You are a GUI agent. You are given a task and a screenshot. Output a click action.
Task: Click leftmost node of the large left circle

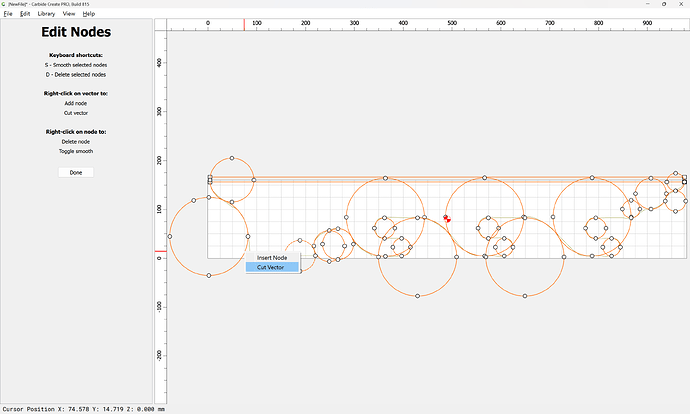pyautogui.click(x=170, y=237)
